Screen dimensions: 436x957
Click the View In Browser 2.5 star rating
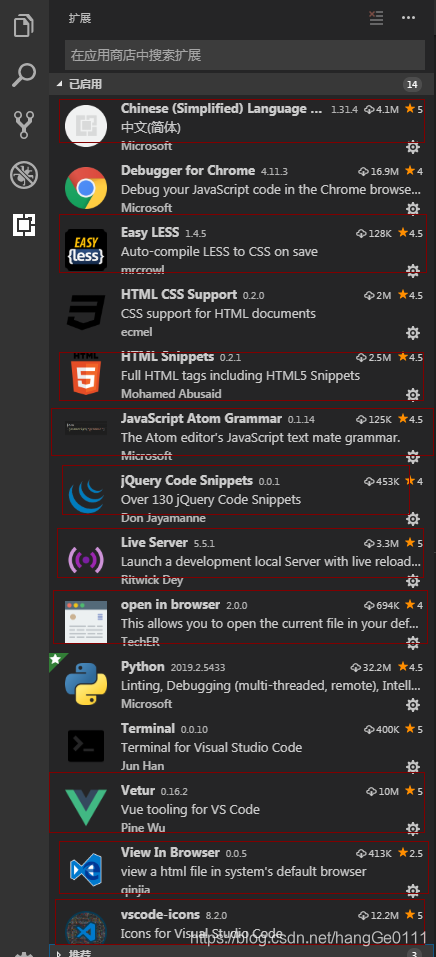click(410, 853)
